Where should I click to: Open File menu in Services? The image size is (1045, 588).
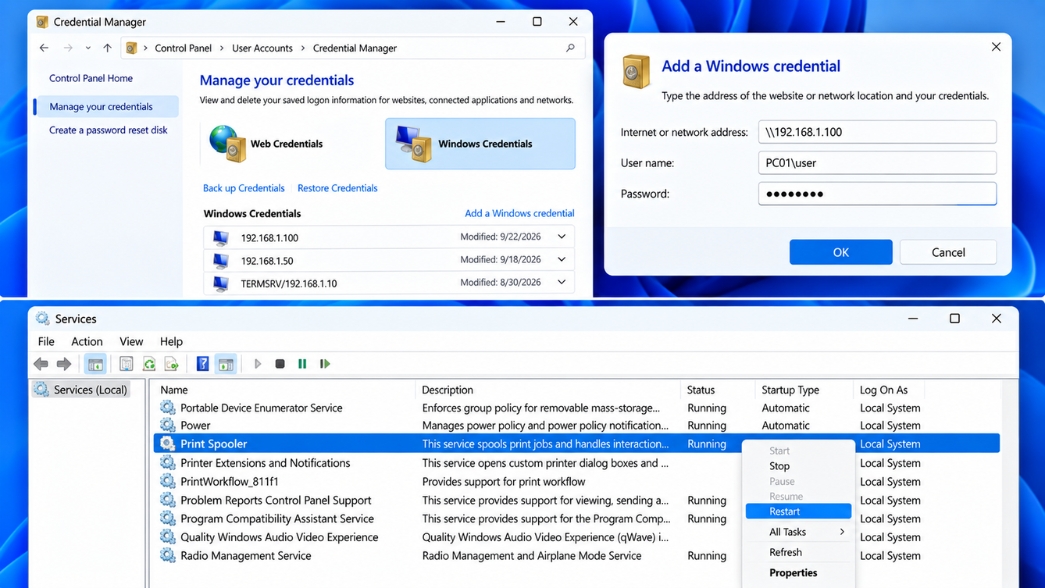46,341
